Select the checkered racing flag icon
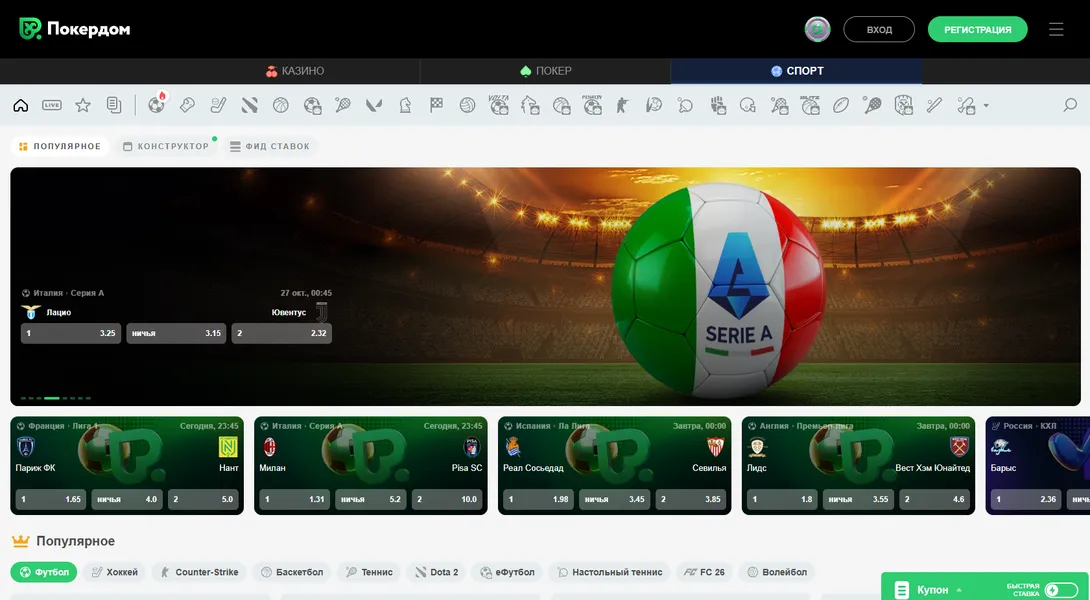The width and height of the screenshot is (1090, 600). [x=436, y=105]
